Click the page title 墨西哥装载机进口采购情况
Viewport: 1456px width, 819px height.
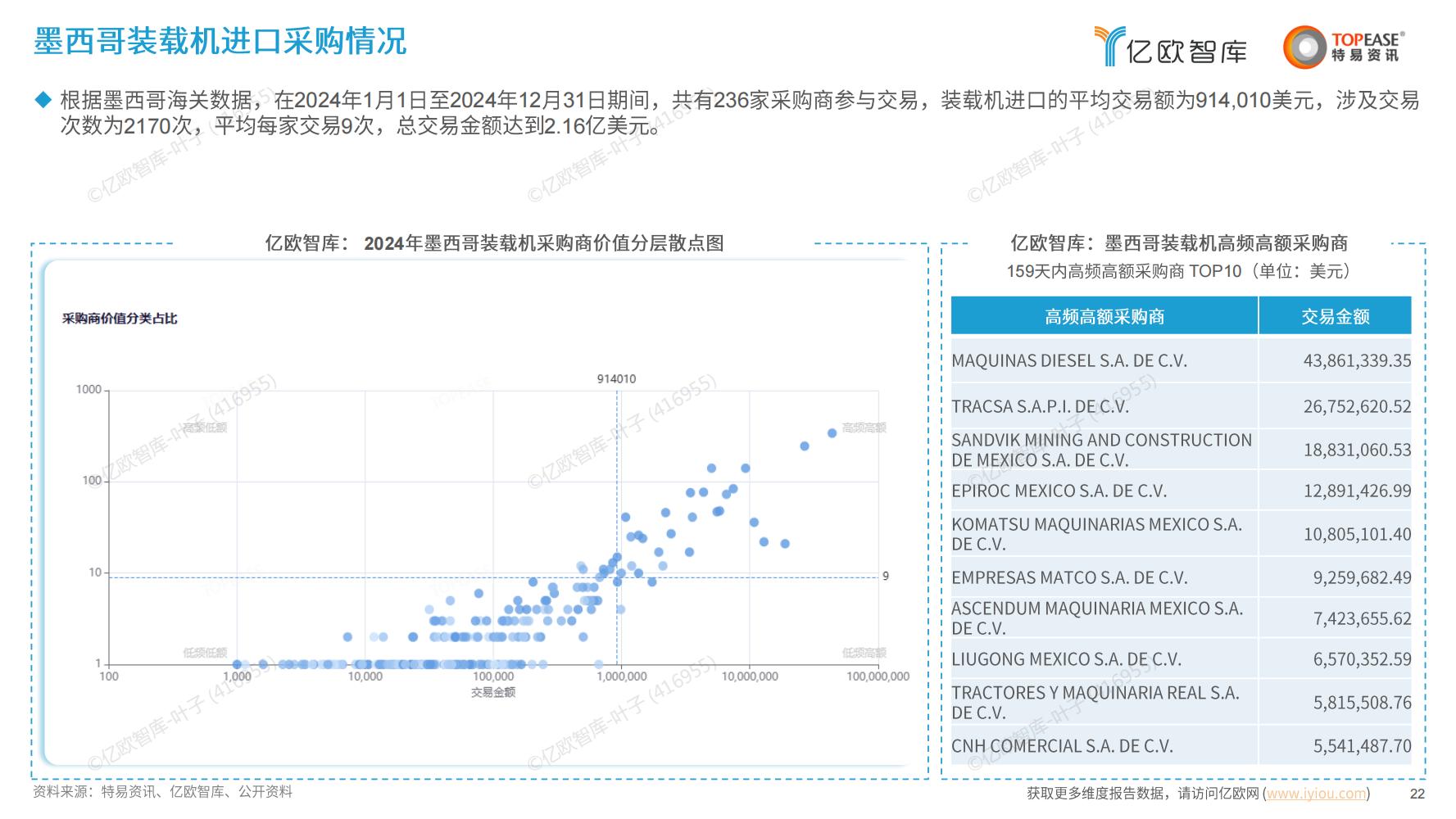click(220, 41)
